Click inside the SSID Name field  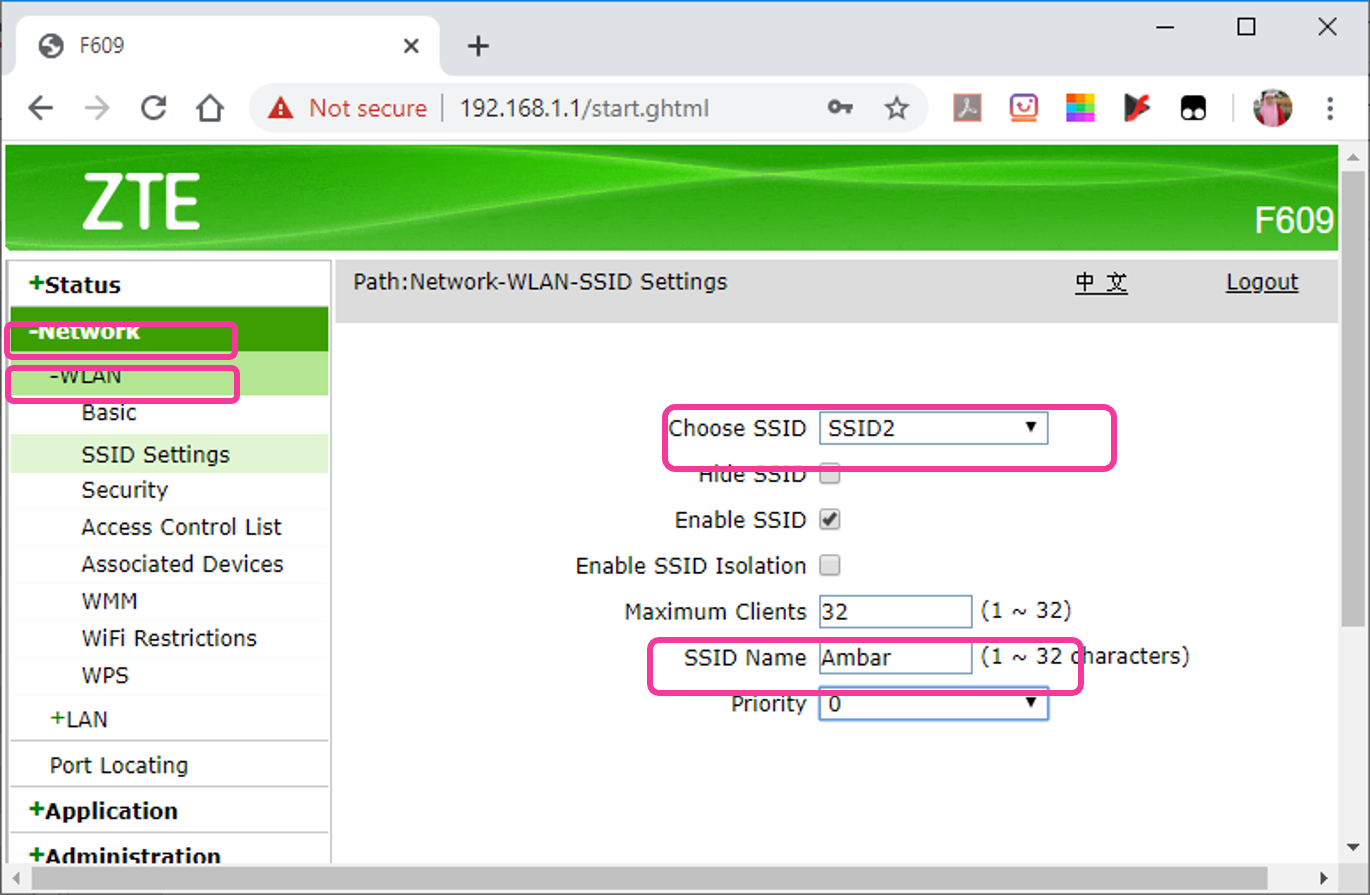coord(894,657)
